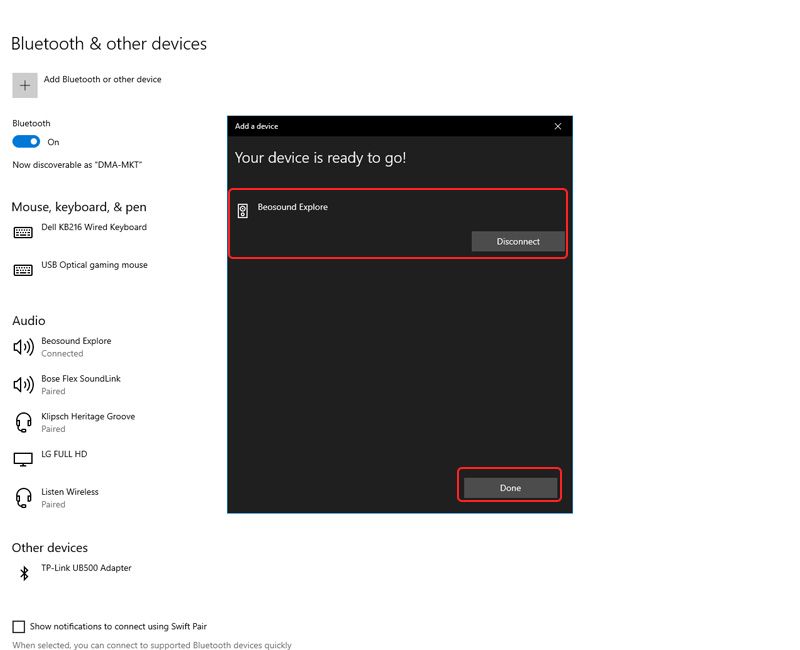Screen dimensions: 800x650
Task: Close the Add a device dialog
Action: (x=558, y=127)
